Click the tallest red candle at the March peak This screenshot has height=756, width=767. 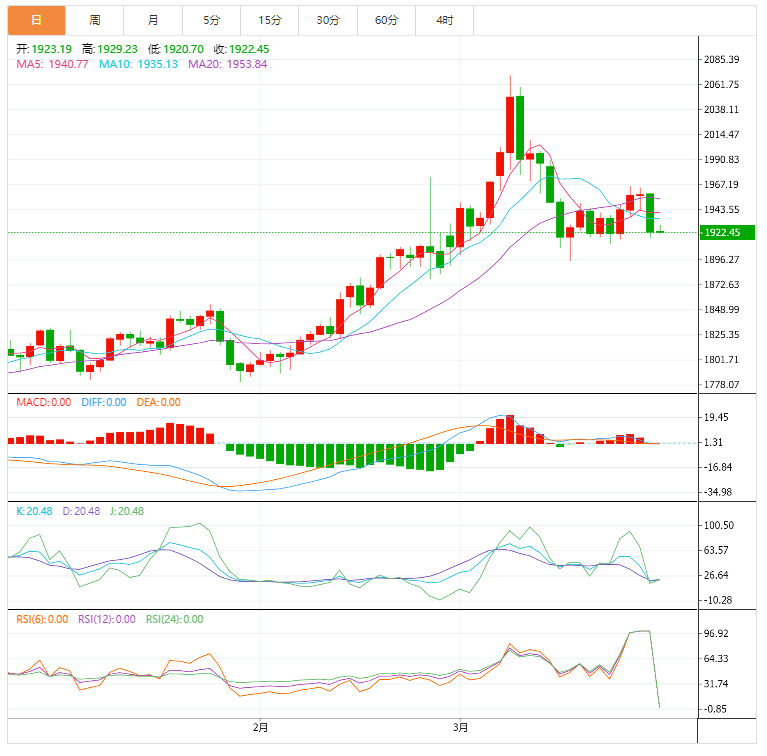click(x=510, y=125)
